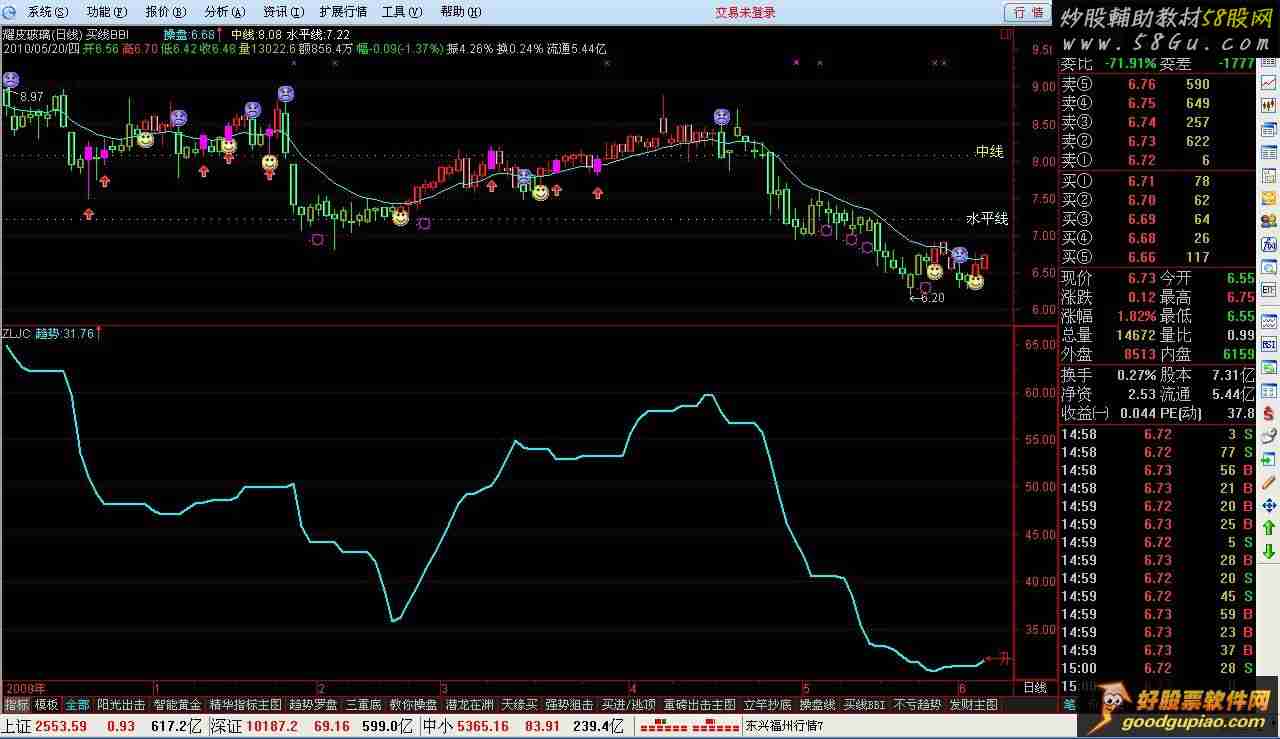The height and width of the screenshot is (739, 1280).
Task: Open the 工具 menu
Action: [x=403, y=12]
